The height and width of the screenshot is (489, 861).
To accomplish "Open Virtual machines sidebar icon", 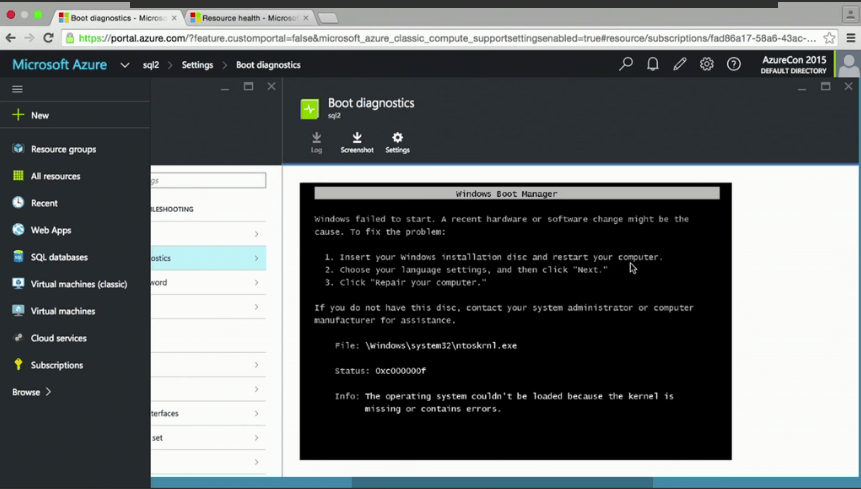I will [x=18, y=310].
